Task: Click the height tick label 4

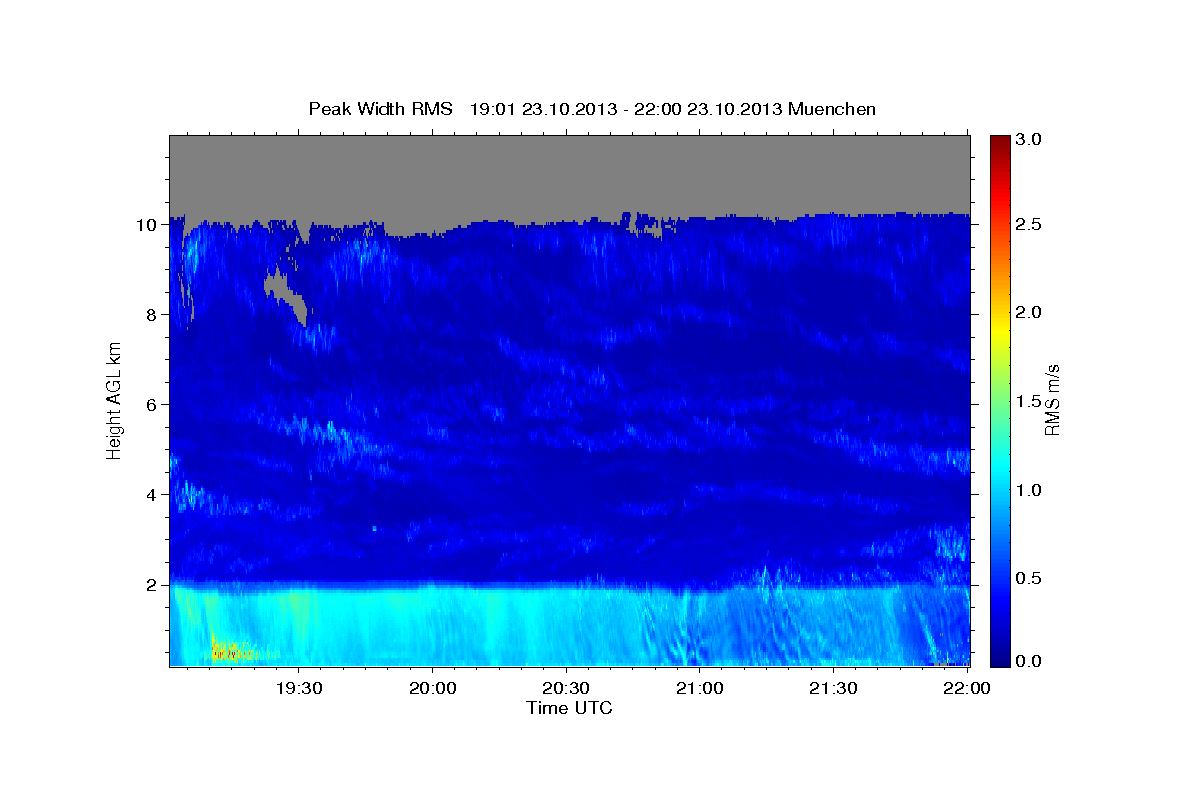Action: coord(150,495)
